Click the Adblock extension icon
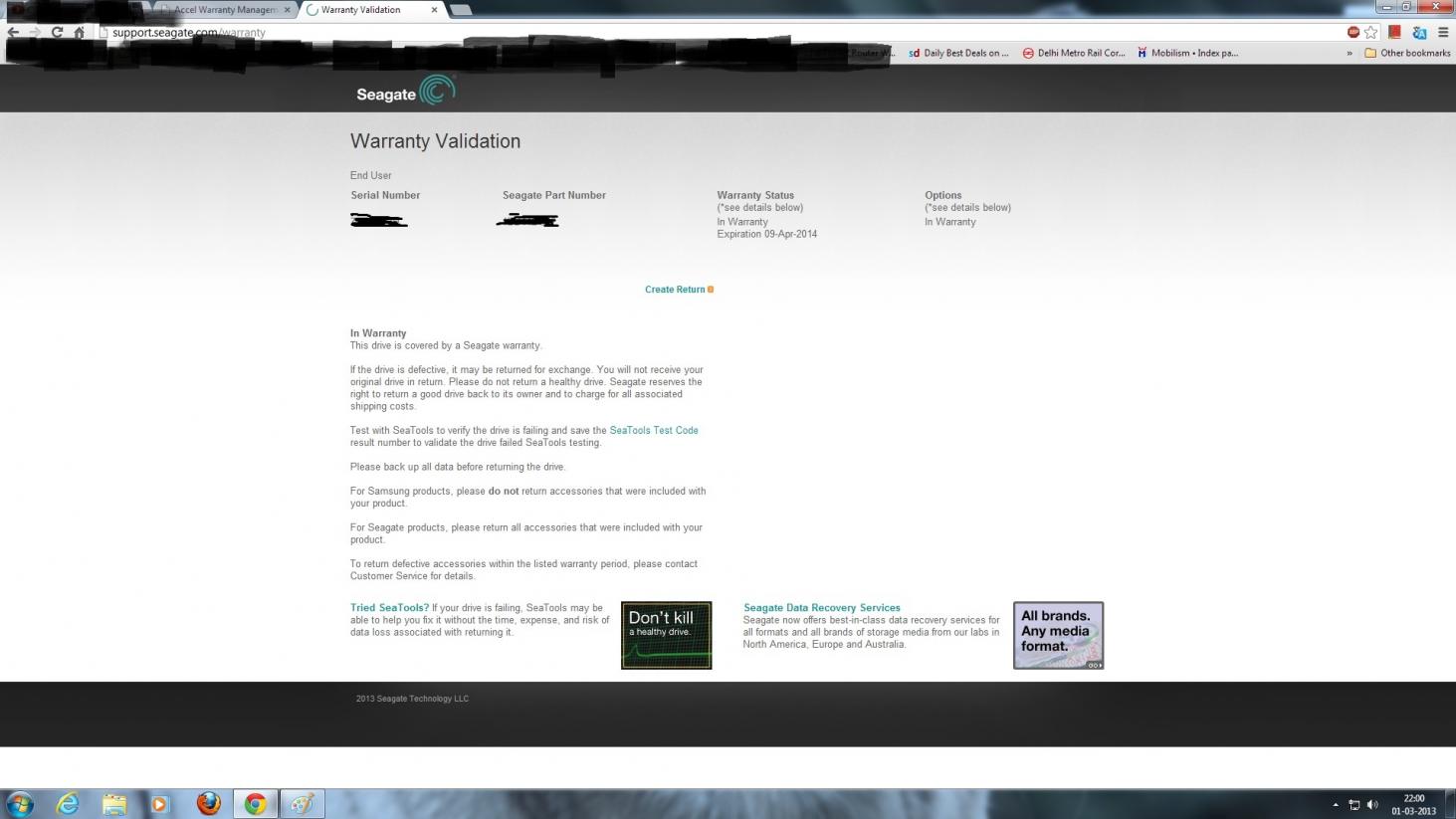 [1353, 33]
